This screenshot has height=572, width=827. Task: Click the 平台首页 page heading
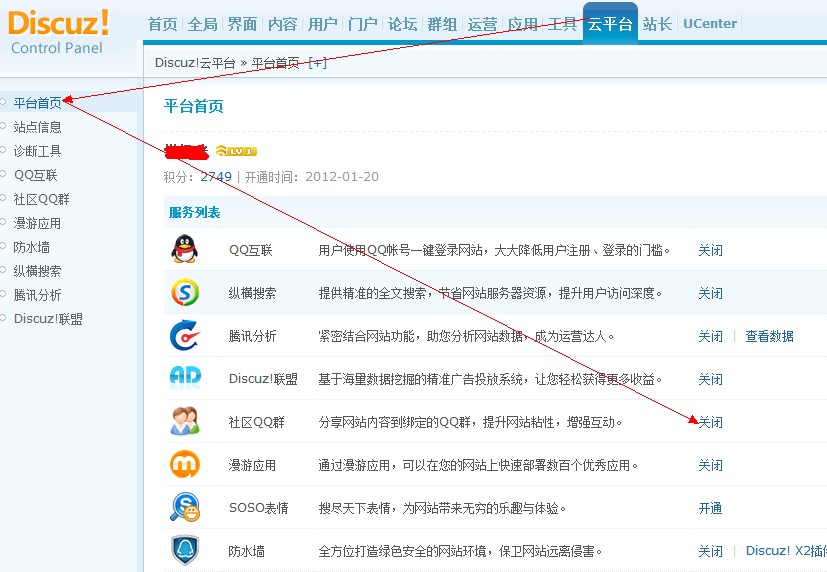[194, 106]
